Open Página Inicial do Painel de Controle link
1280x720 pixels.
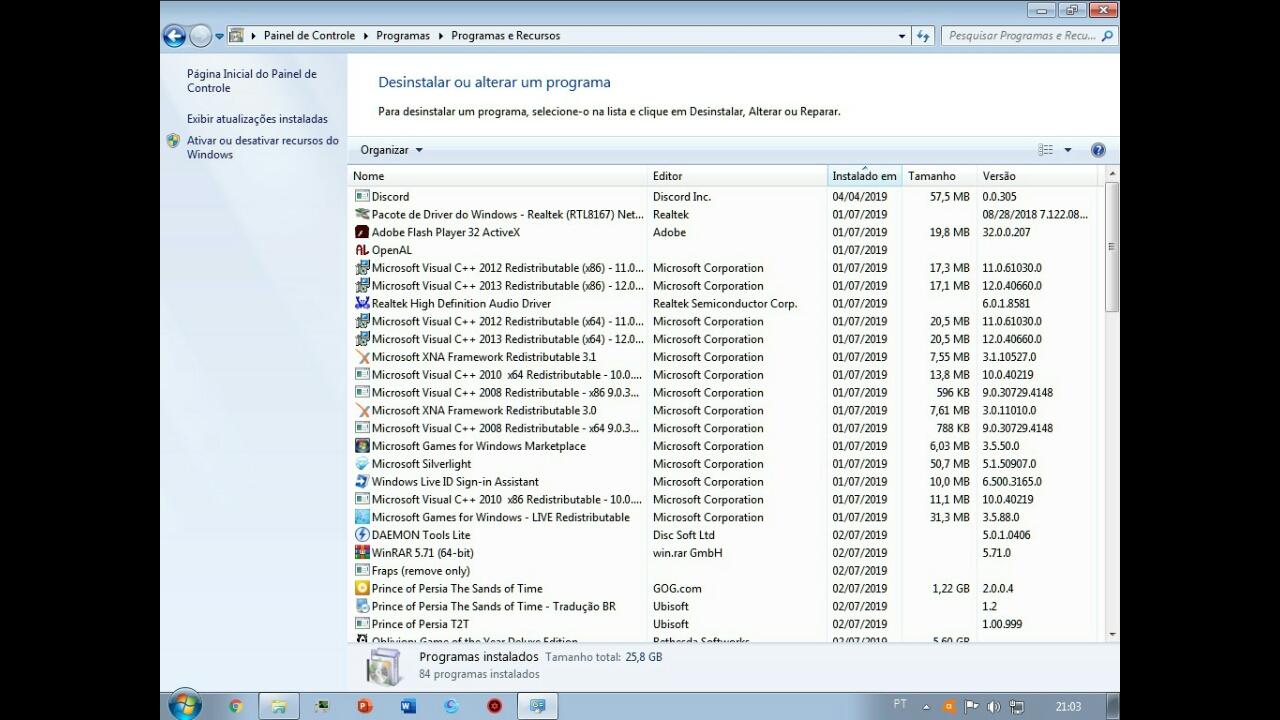click(252, 81)
